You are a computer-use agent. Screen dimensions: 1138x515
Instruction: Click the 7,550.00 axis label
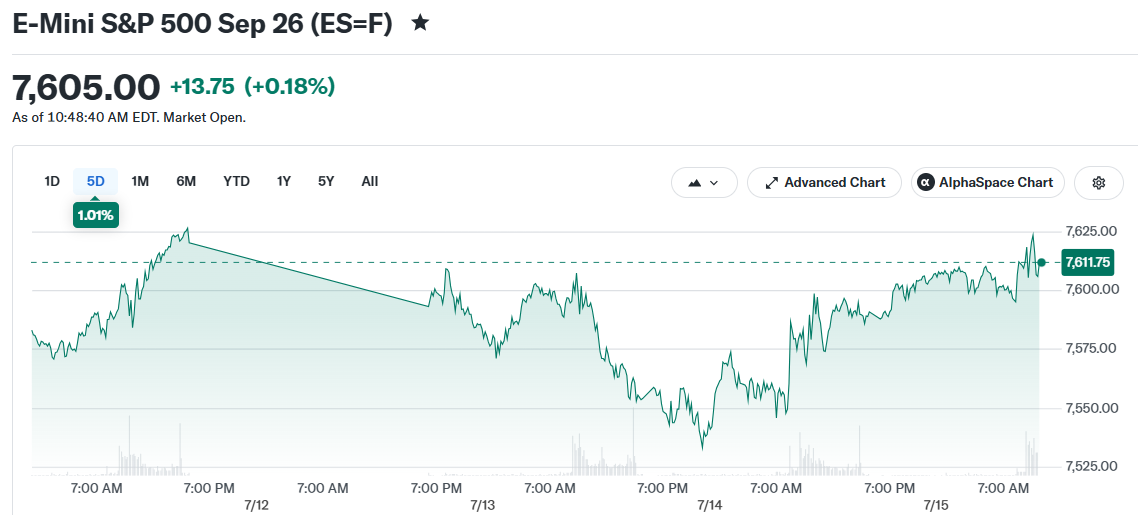point(1091,408)
